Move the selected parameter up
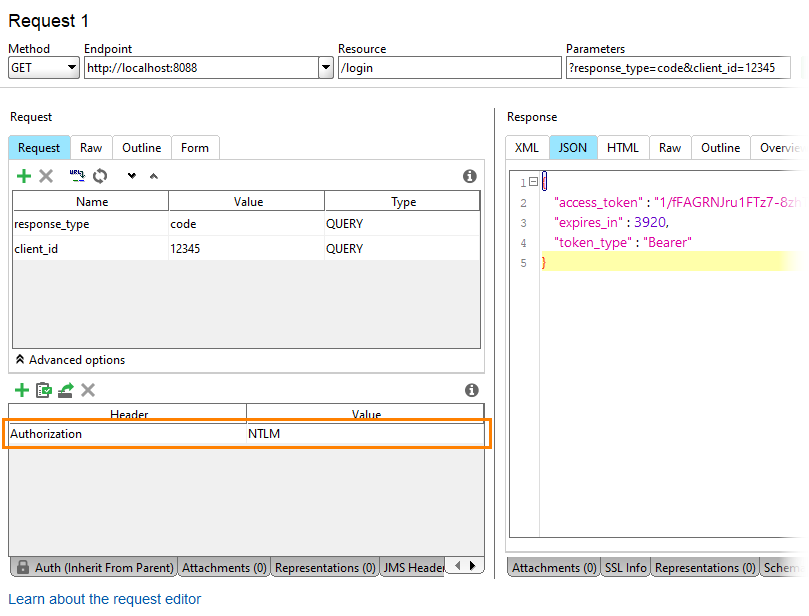Viewport: 809px width, 616px height. point(155,176)
